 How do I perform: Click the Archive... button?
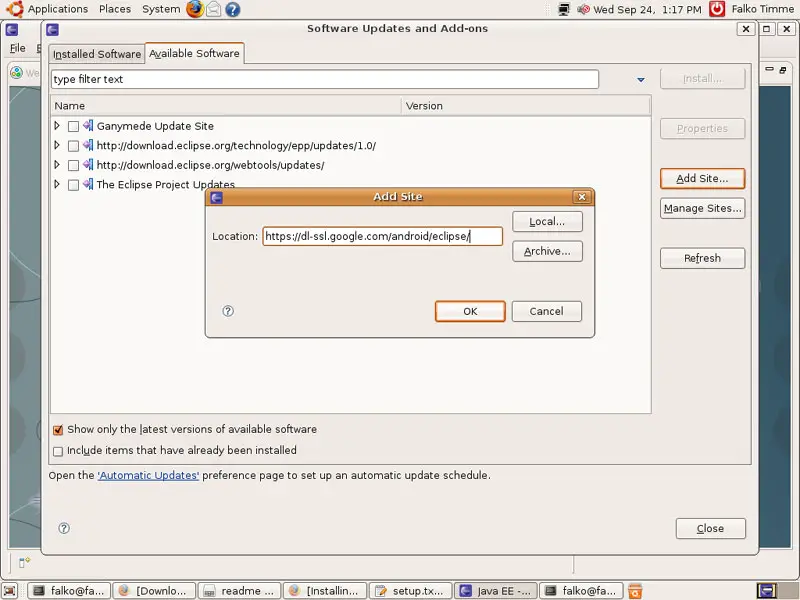547,251
